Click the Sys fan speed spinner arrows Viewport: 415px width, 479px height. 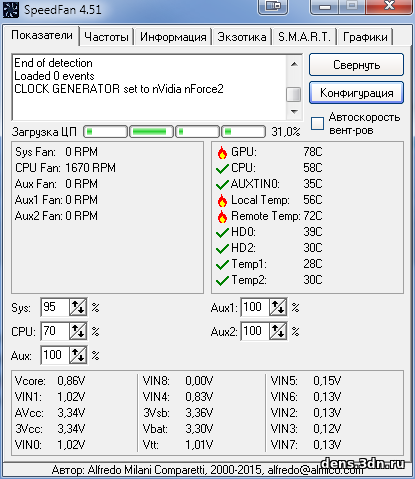pos(78,307)
